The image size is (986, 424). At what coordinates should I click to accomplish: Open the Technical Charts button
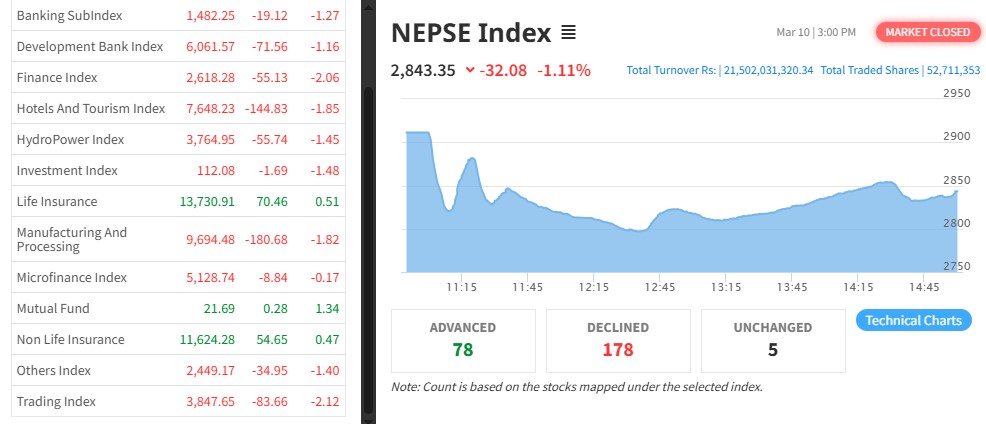913,320
